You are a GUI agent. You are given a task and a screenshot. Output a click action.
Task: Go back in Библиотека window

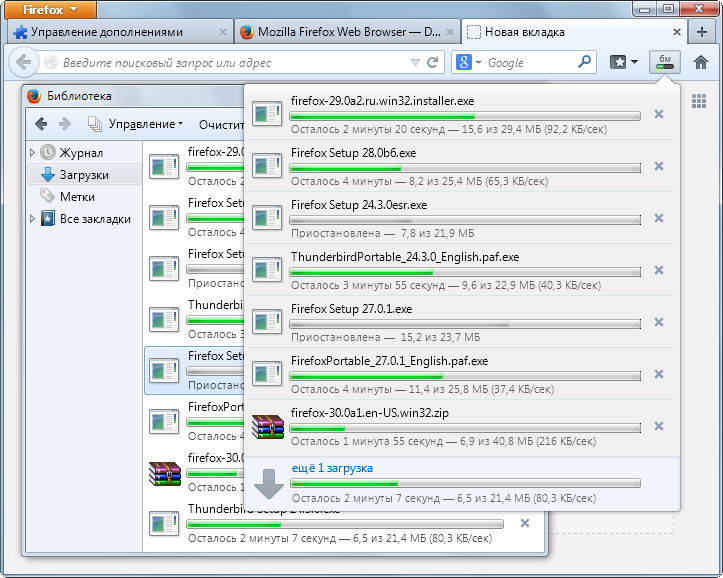(x=41, y=124)
